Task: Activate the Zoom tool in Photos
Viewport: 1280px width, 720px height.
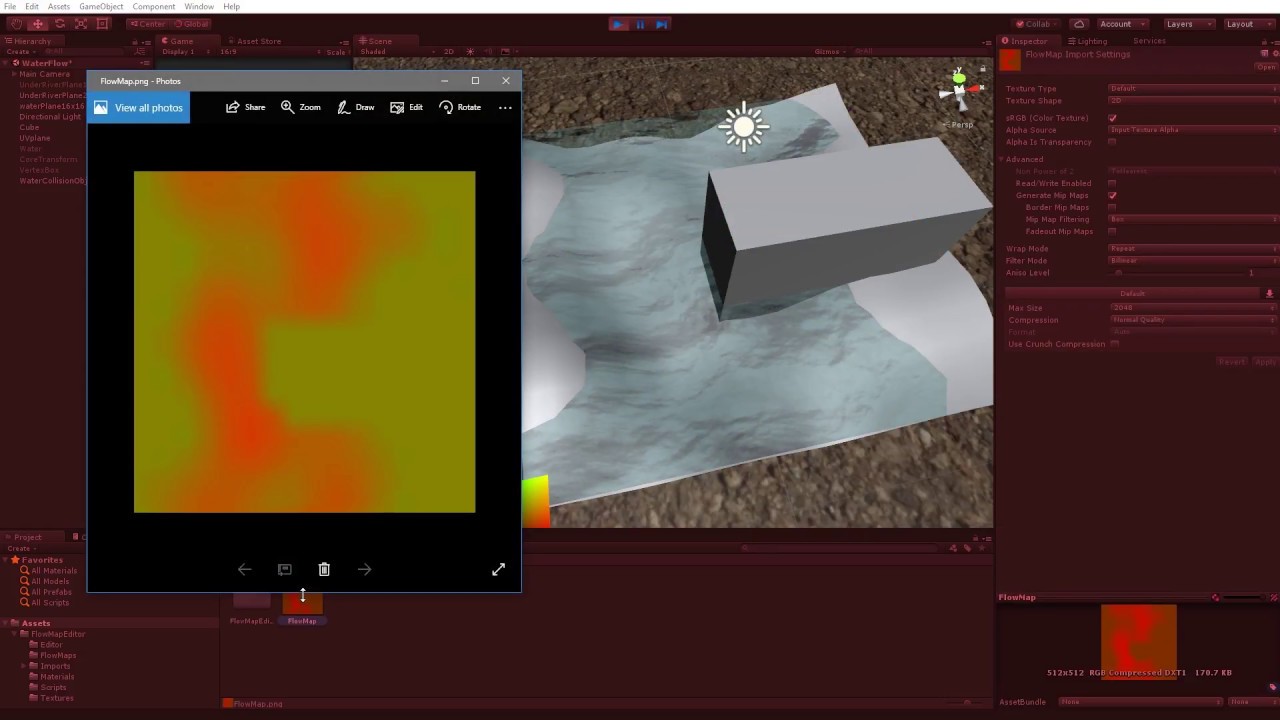Action: coord(300,107)
